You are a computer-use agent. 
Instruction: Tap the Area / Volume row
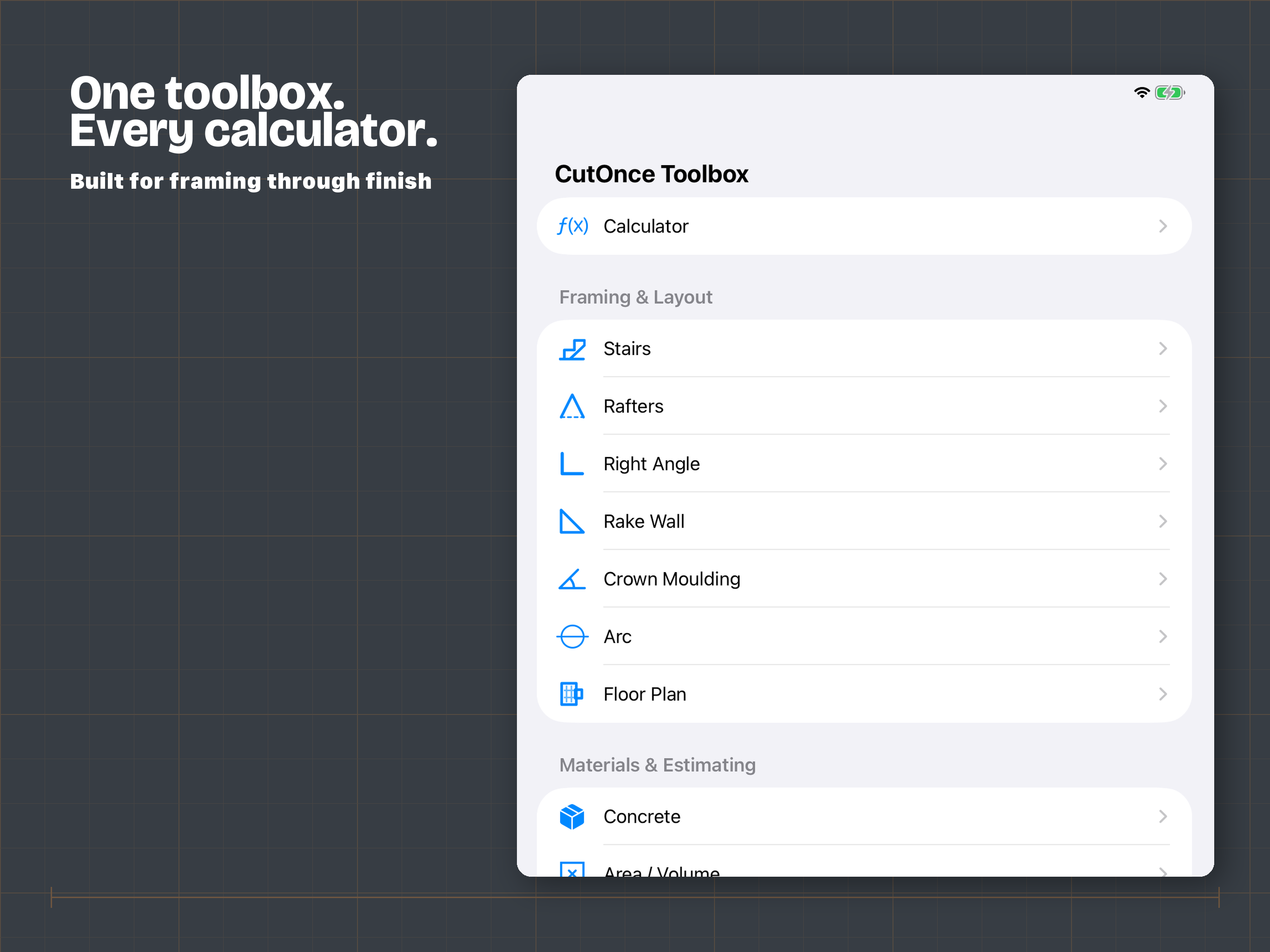[x=864, y=861]
